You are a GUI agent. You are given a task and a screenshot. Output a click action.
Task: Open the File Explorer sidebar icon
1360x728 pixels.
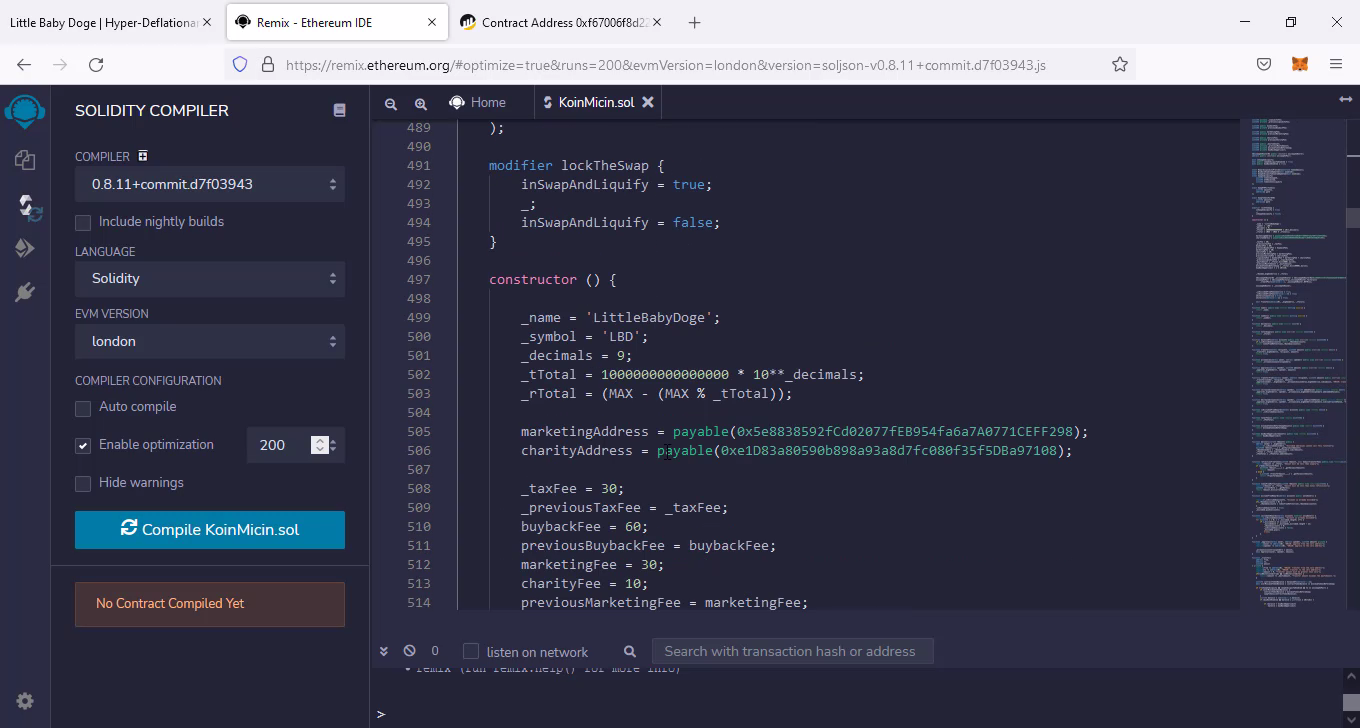pyautogui.click(x=25, y=160)
